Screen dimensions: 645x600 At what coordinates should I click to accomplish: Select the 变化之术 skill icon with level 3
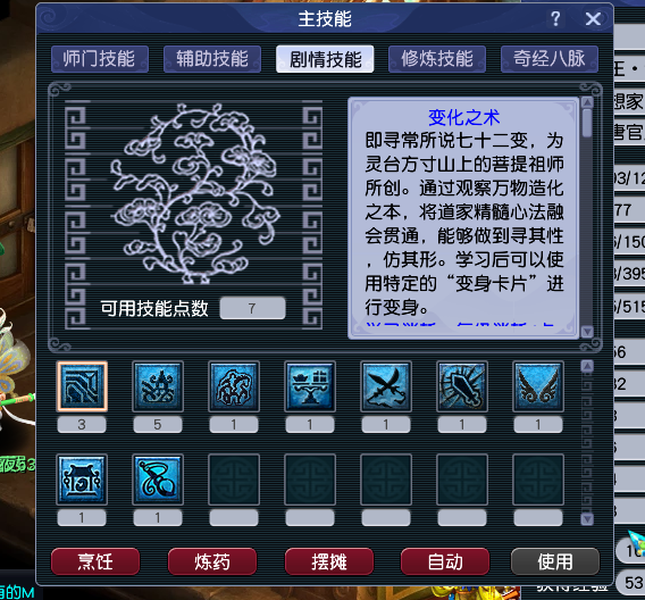[x=82, y=387]
